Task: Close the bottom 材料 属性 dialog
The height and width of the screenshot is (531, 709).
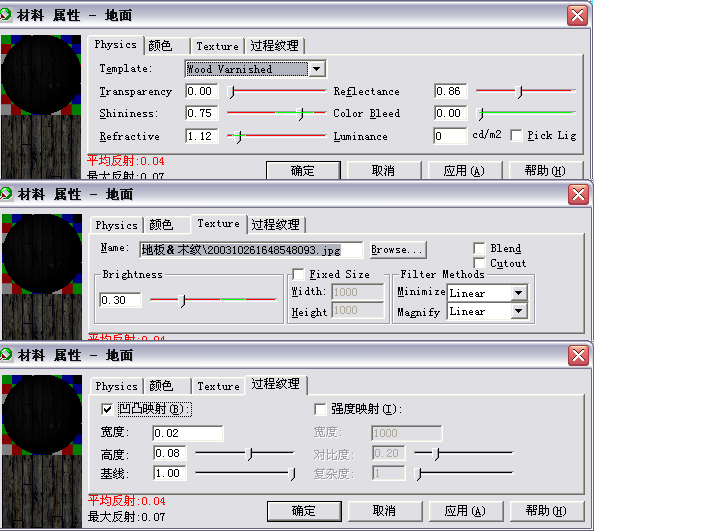Action: [x=578, y=356]
